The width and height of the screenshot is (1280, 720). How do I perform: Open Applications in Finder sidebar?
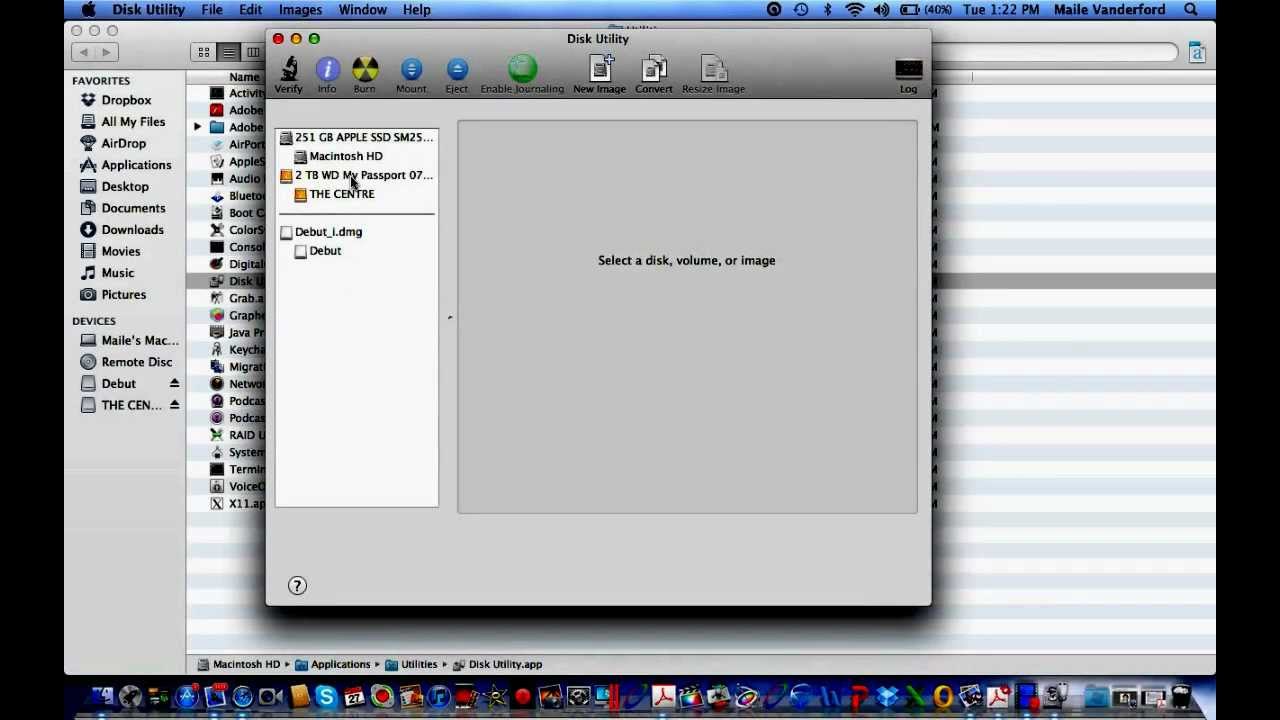point(125,165)
